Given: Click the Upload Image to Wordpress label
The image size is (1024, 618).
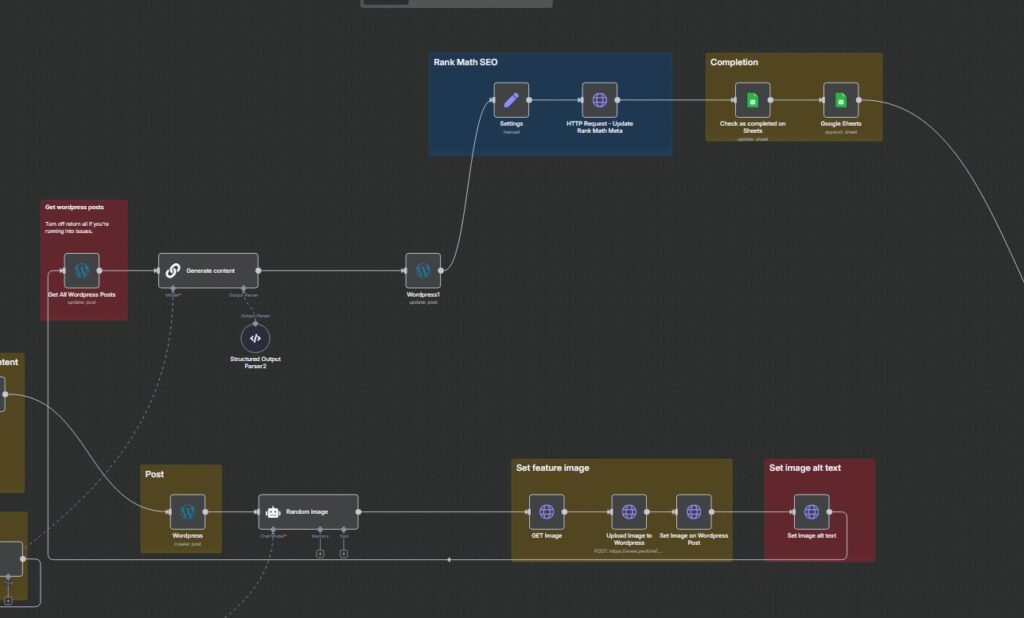Looking at the screenshot, I should 629,539.
